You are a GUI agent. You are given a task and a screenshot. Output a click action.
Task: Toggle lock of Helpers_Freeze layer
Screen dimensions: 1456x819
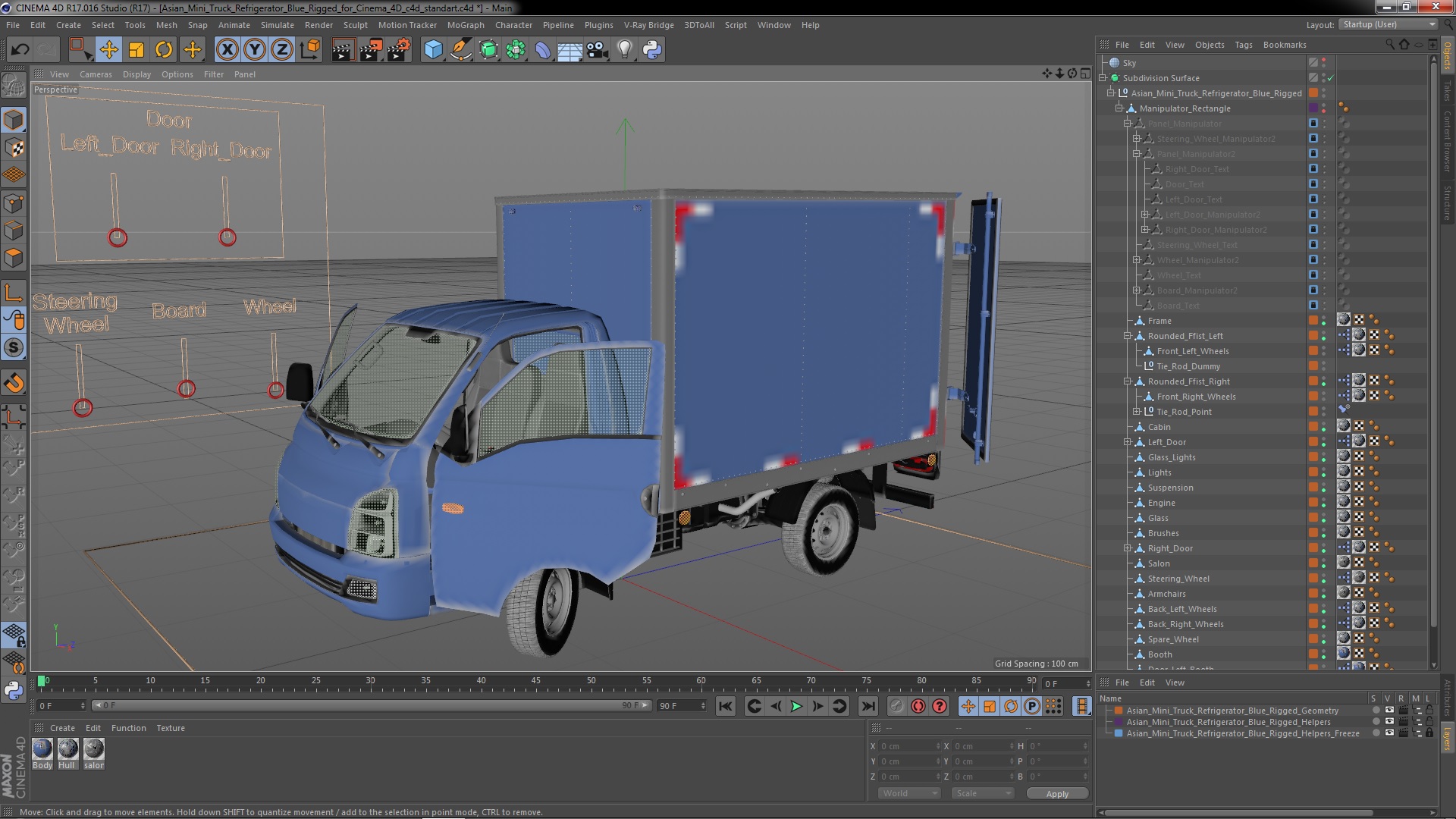pos(1429,733)
